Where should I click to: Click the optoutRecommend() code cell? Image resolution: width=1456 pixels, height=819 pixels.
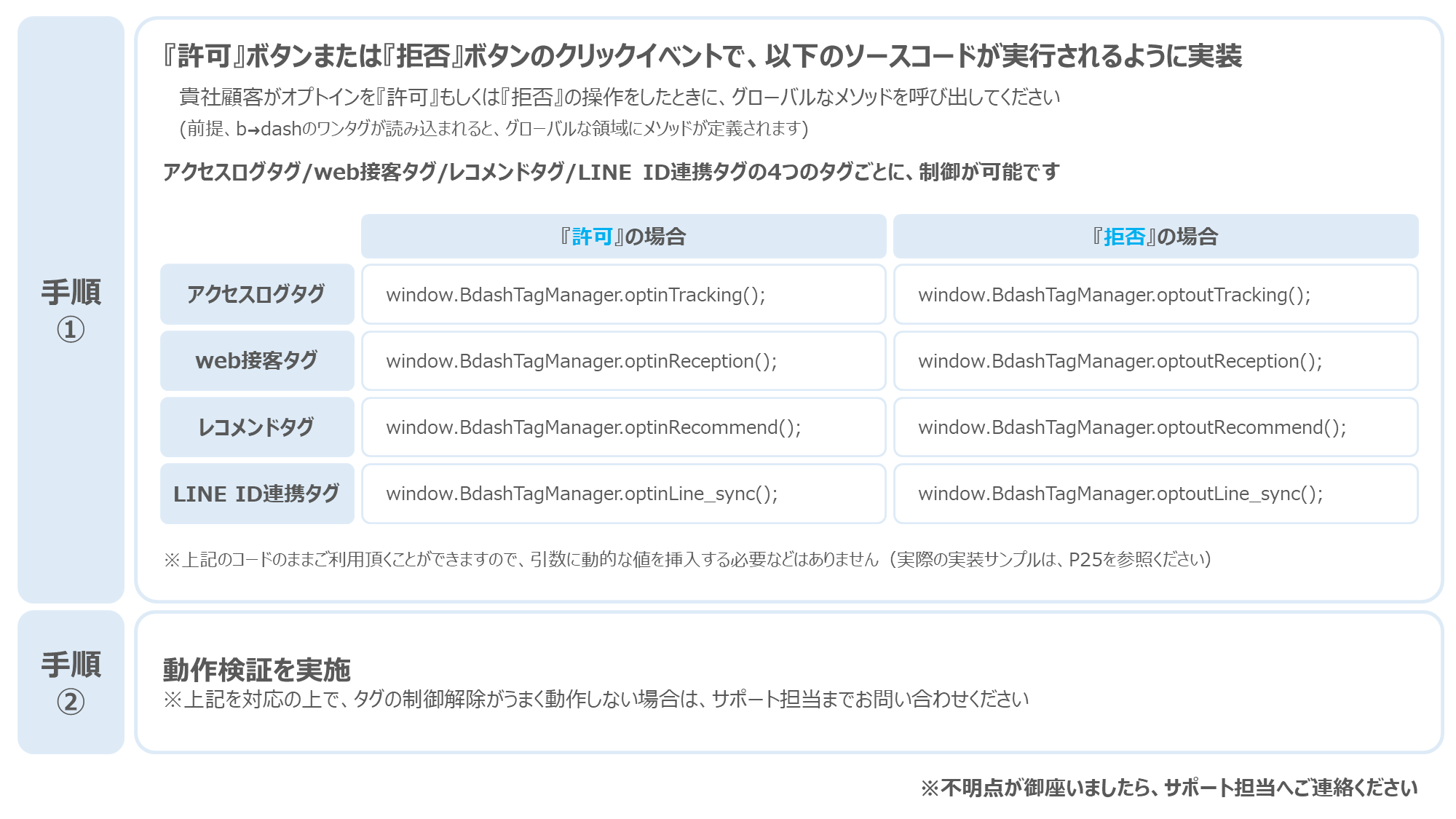(1155, 427)
